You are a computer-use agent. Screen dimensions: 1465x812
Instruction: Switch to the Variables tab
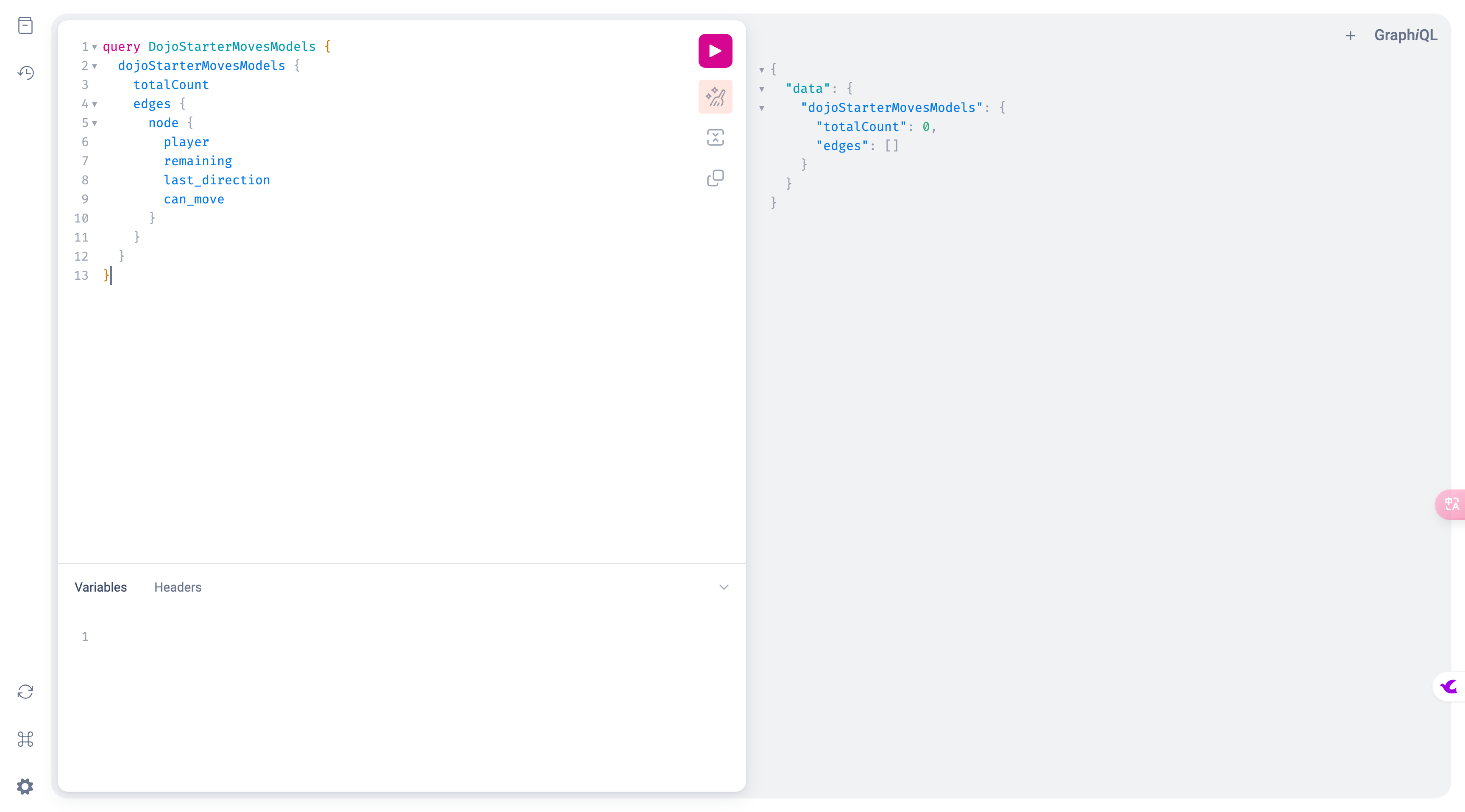[x=100, y=587]
